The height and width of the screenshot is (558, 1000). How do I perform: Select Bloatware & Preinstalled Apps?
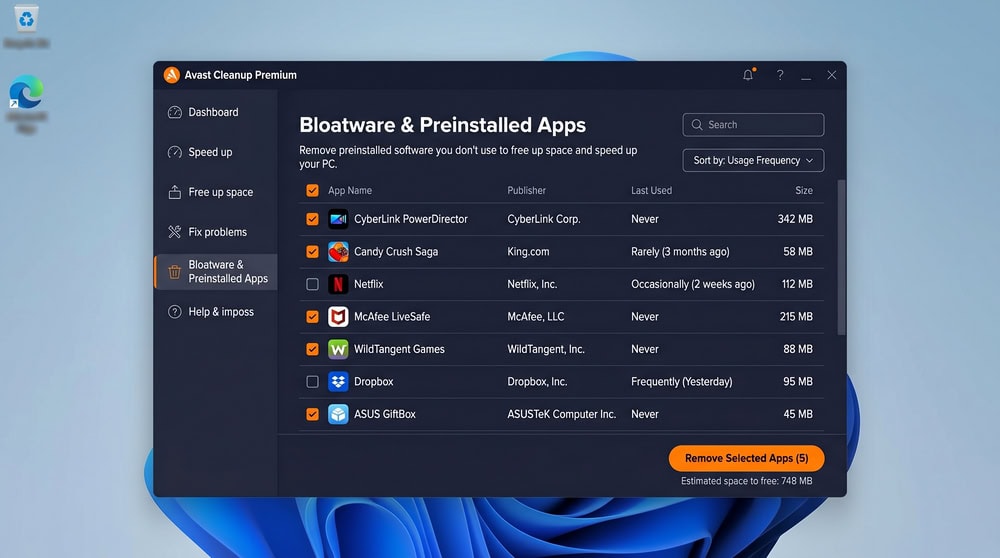point(216,272)
